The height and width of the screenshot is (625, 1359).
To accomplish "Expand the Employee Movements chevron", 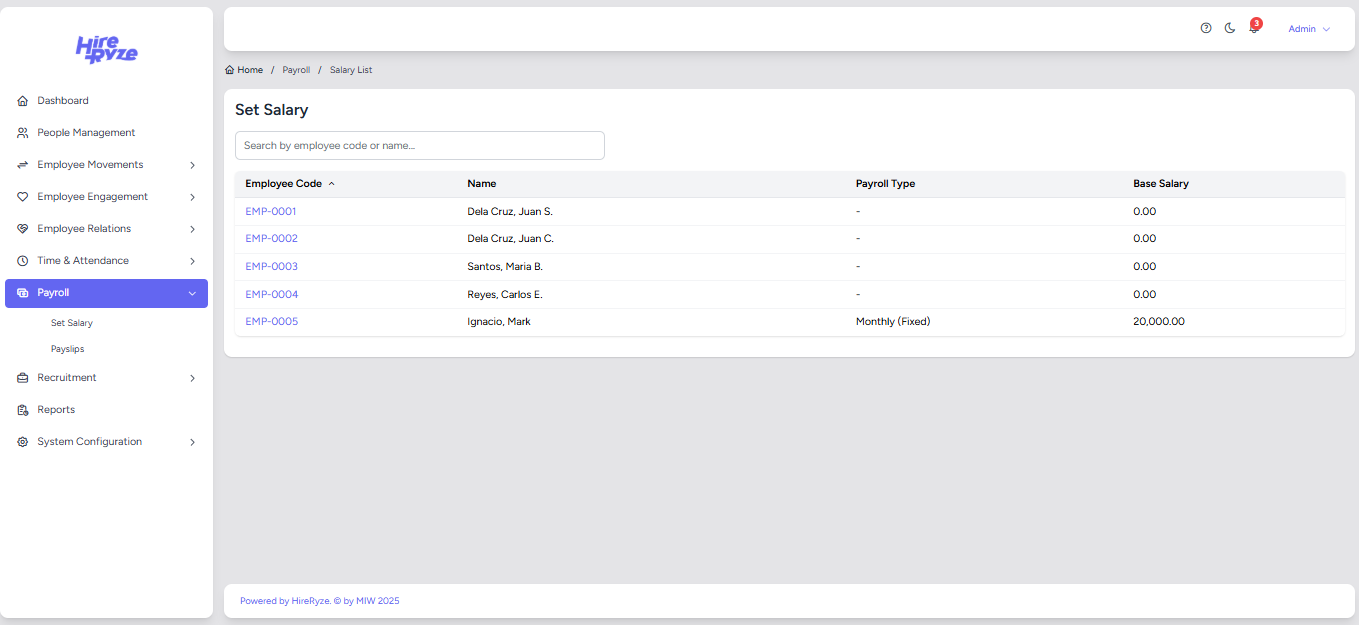I will pyautogui.click(x=192, y=165).
